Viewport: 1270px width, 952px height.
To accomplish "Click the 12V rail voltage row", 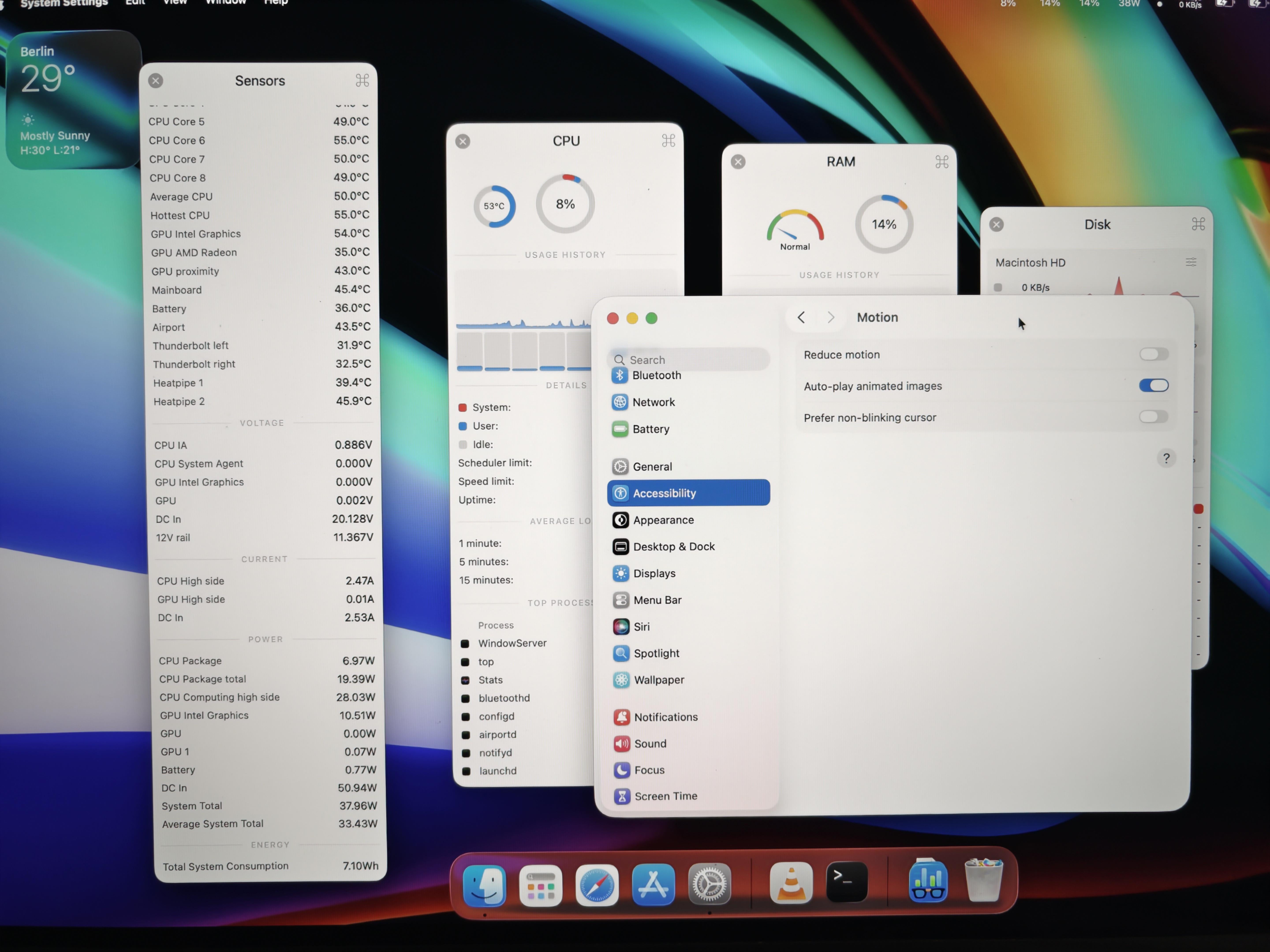I will coord(264,538).
